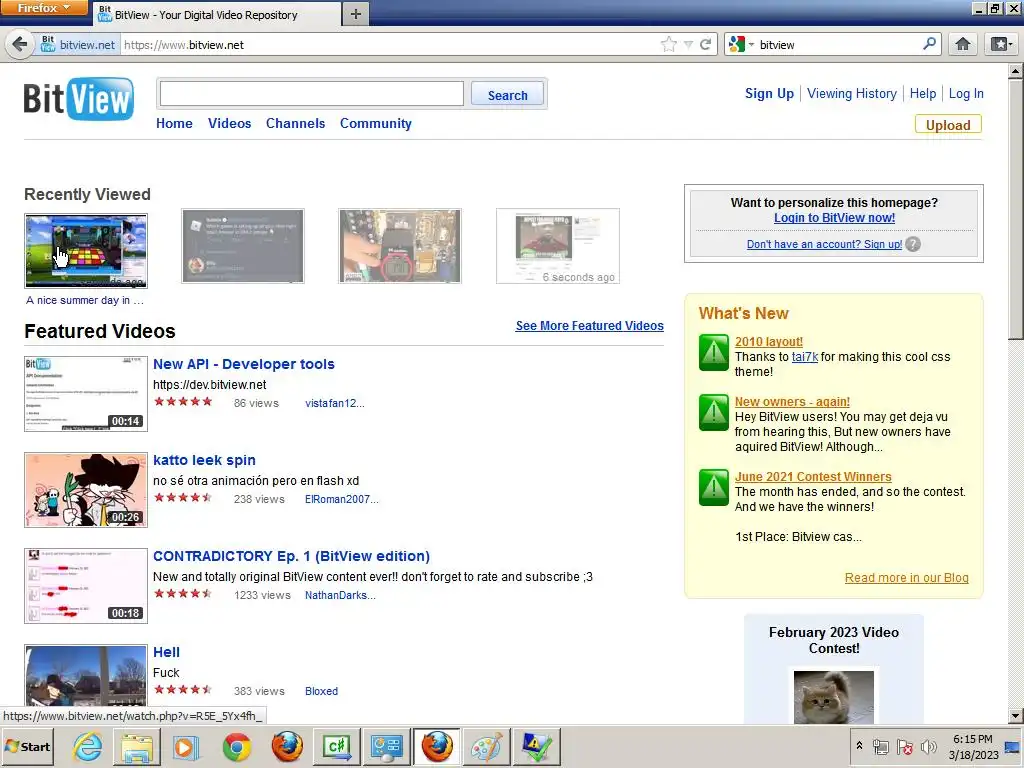Click the Upload button
This screenshot has height=768, width=1024.
tap(948, 125)
